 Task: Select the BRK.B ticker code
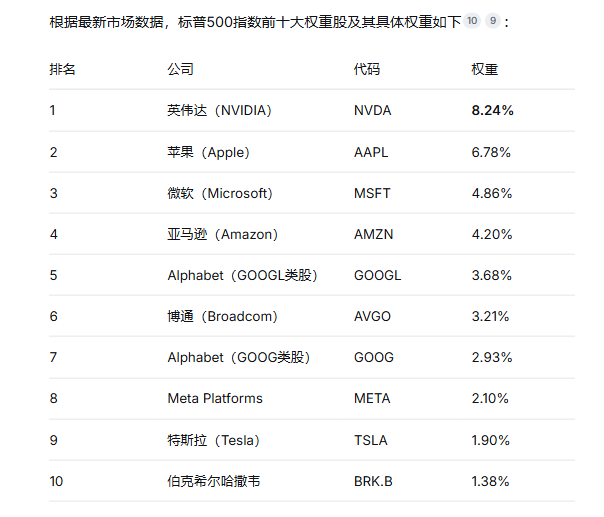(373, 482)
